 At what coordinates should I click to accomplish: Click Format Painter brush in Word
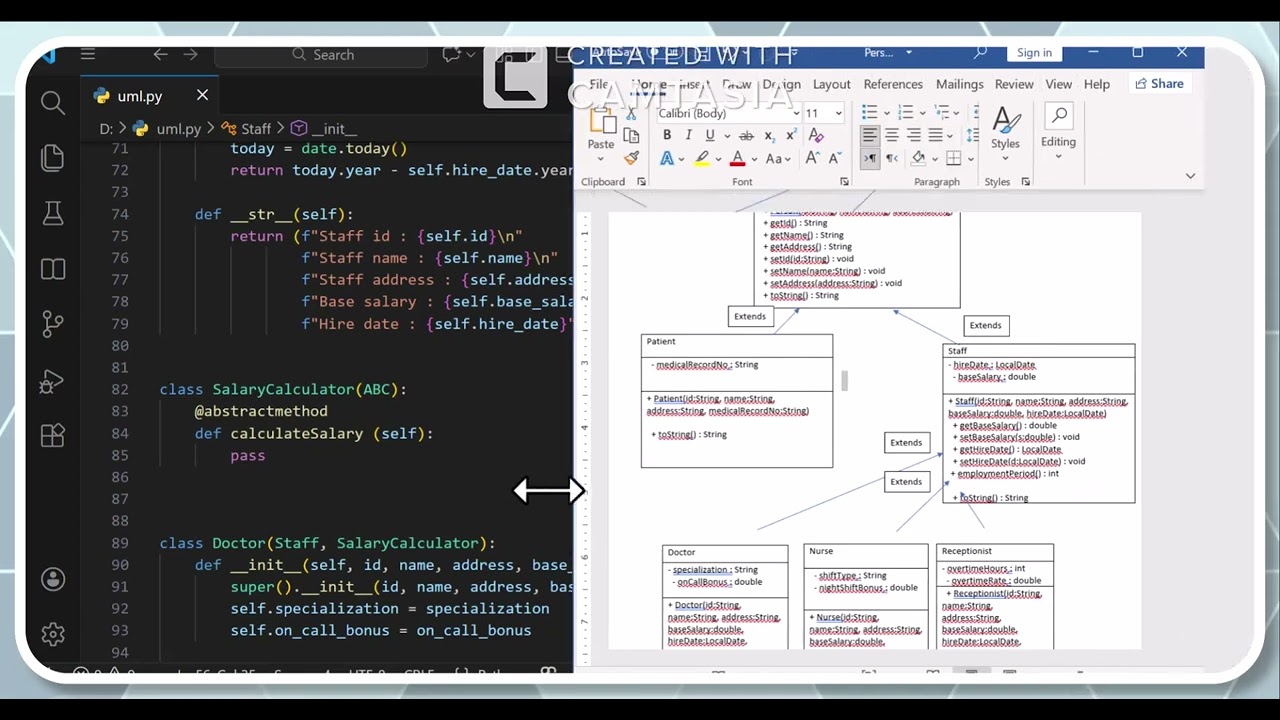(x=631, y=158)
